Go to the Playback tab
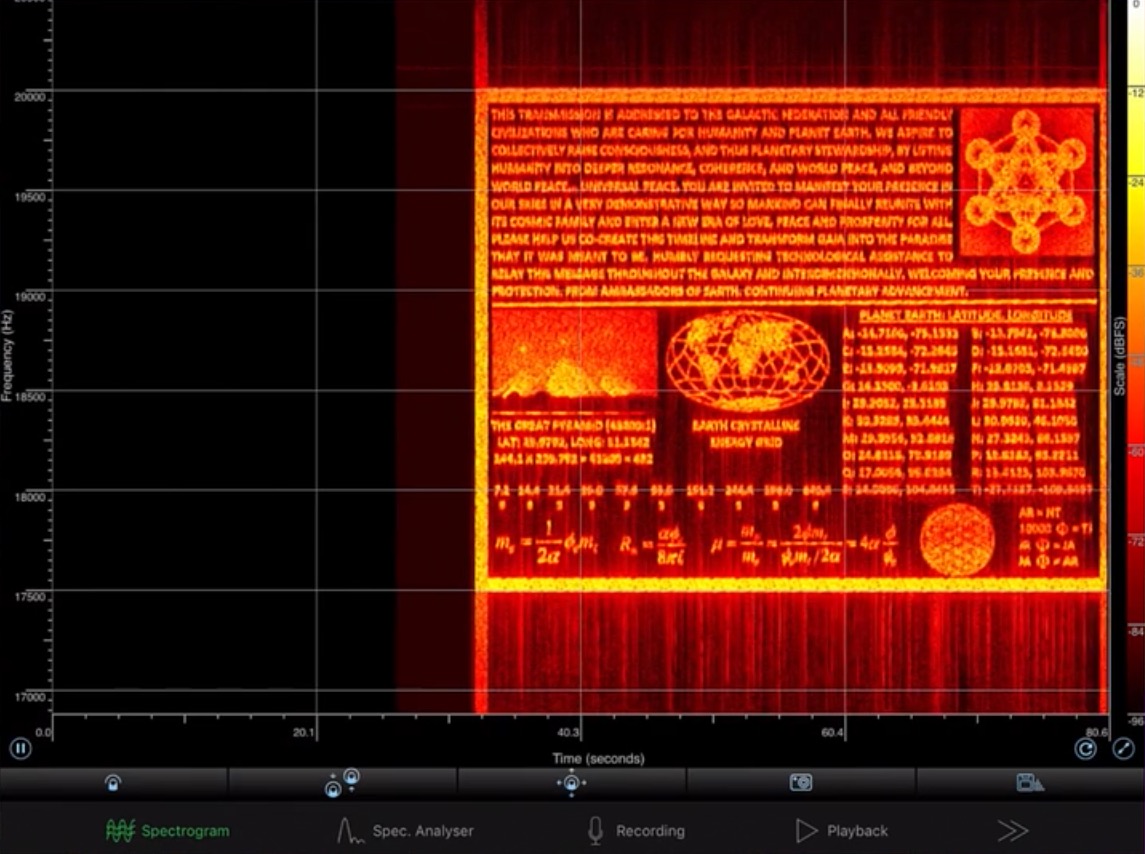1145x854 pixels. coord(842,831)
